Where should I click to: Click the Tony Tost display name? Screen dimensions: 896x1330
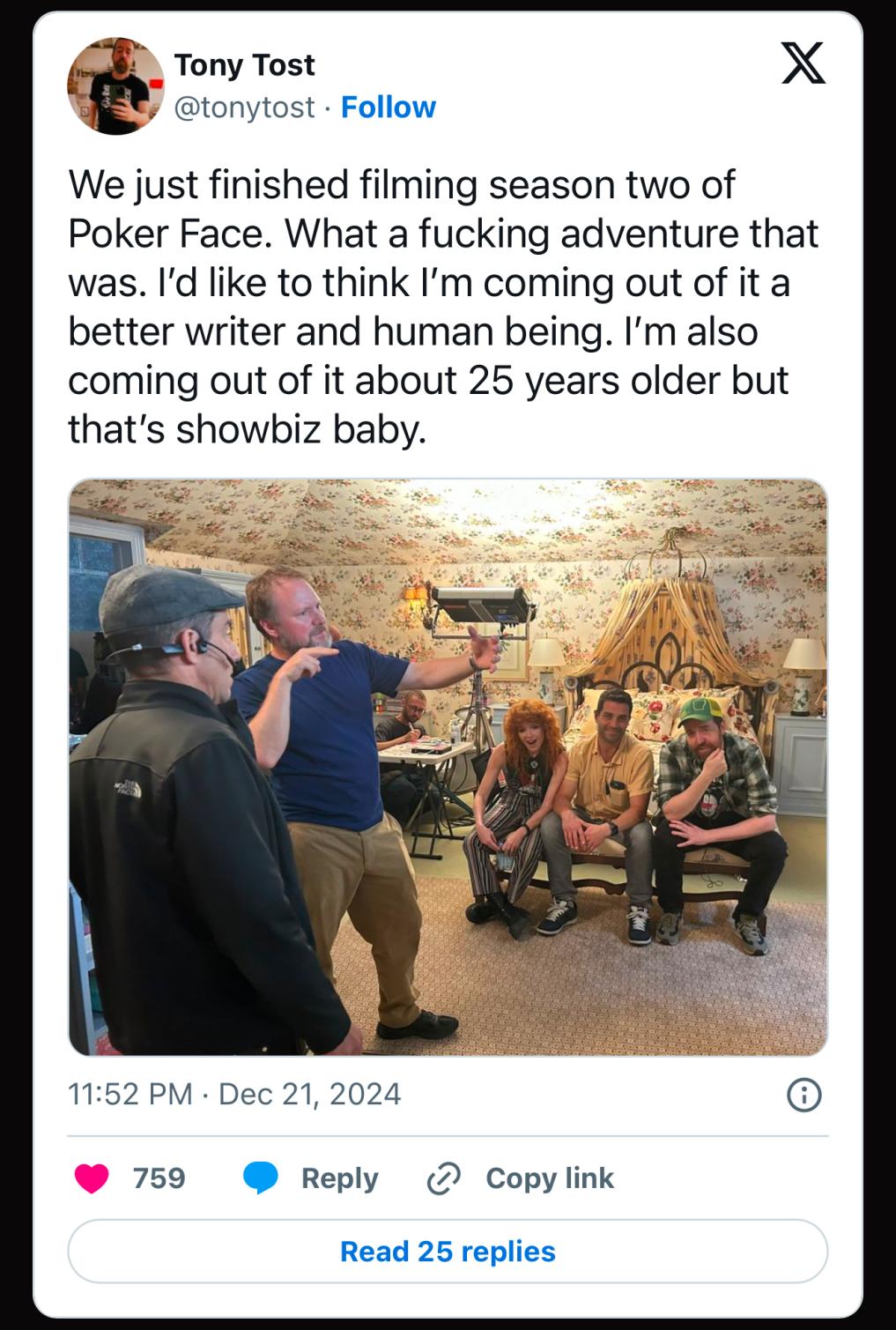244,64
